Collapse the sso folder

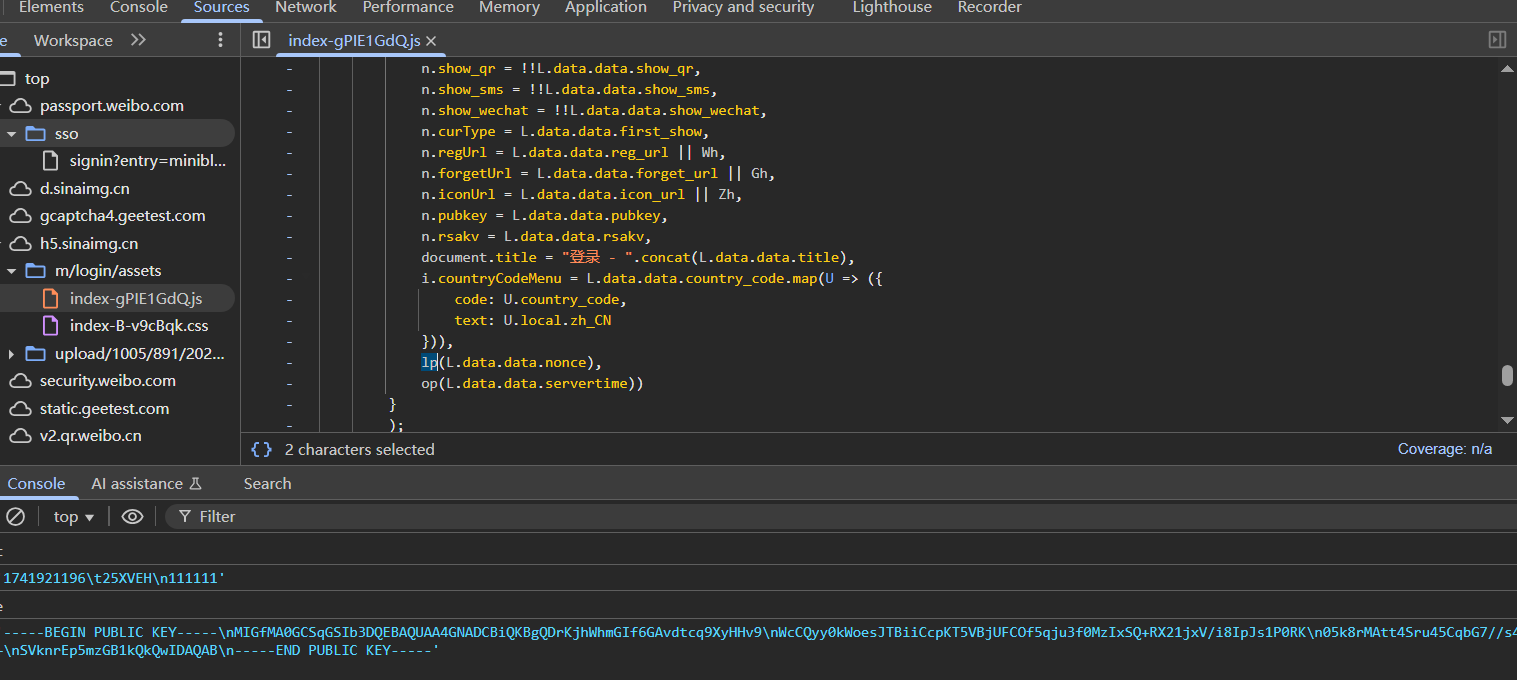(x=11, y=134)
